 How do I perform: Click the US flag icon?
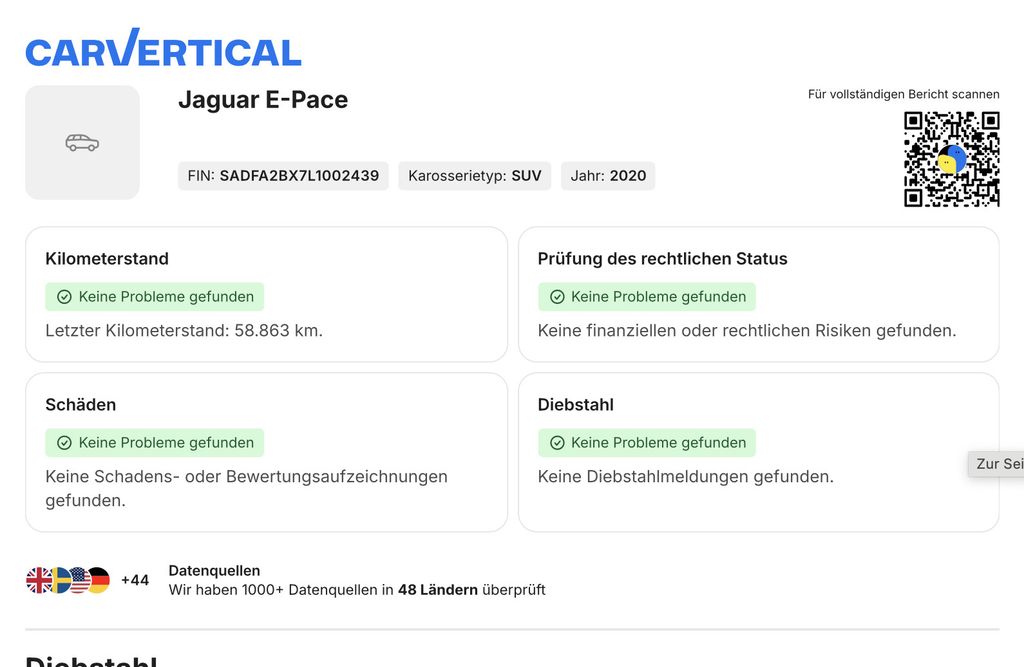pos(80,580)
